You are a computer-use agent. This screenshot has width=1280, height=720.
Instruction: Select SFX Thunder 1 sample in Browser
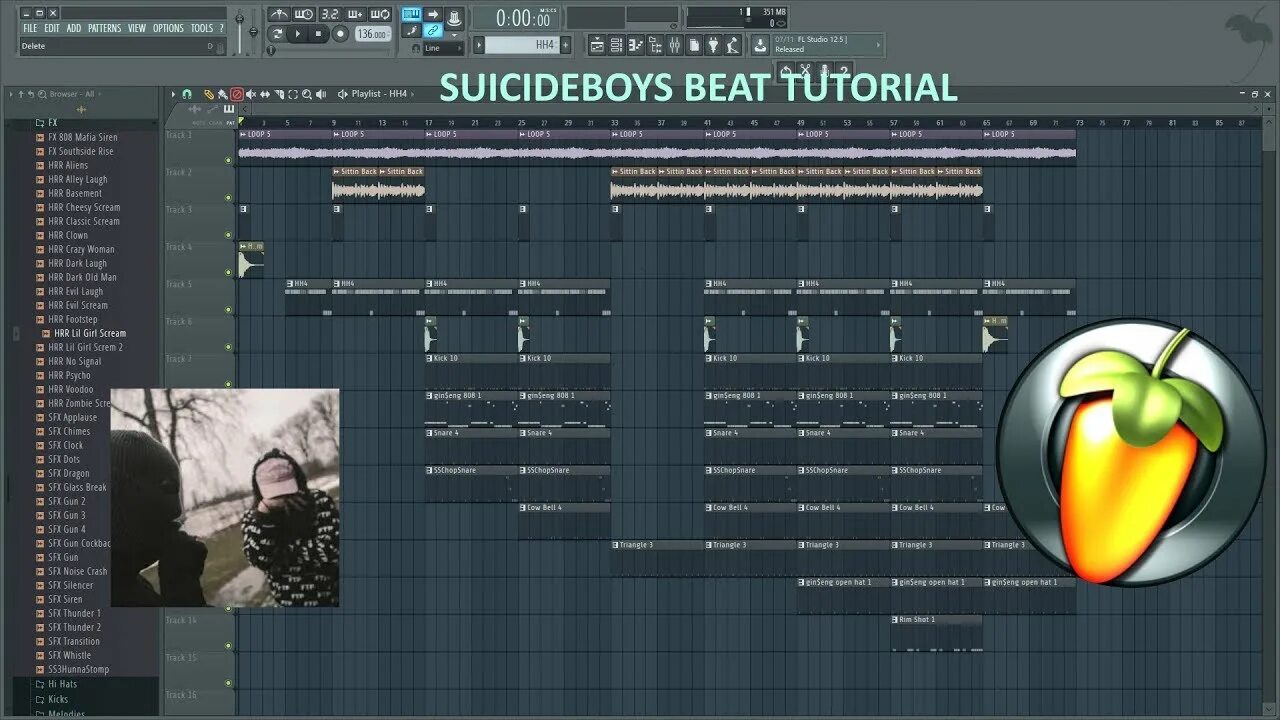74,613
